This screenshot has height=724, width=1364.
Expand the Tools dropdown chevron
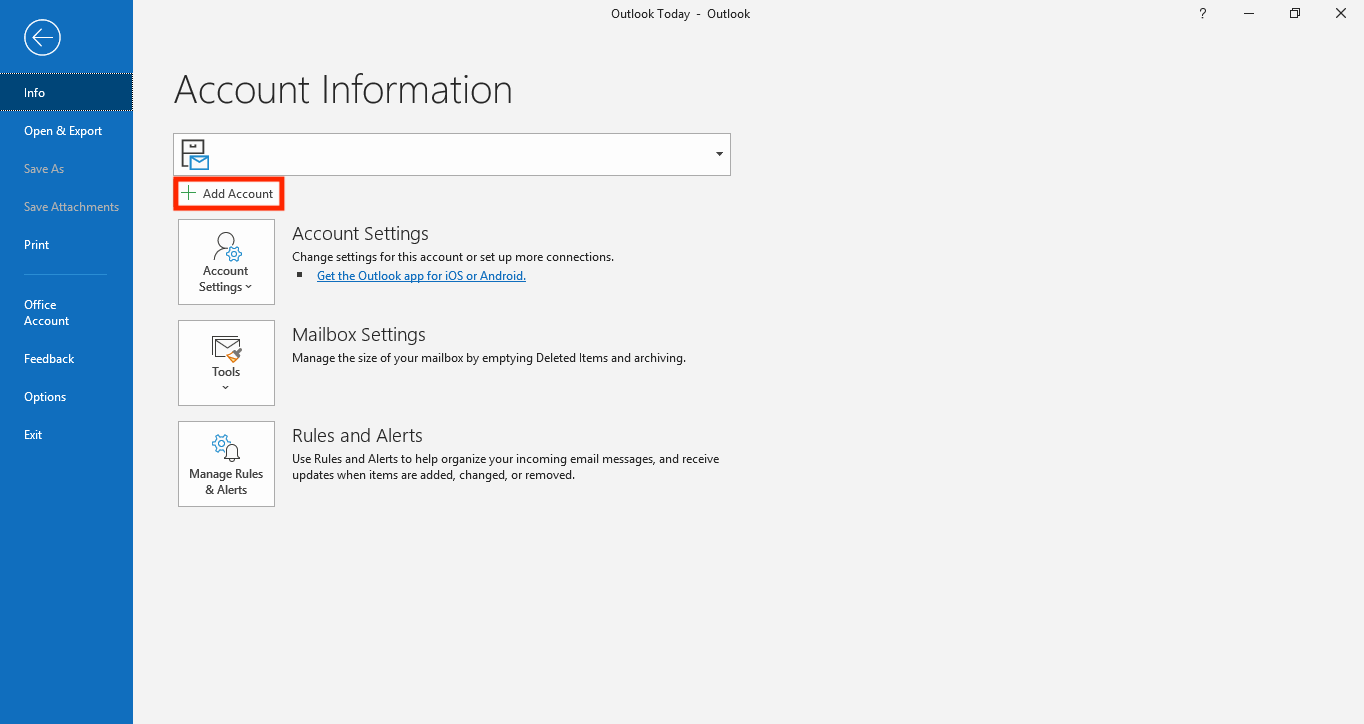tap(226, 387)
